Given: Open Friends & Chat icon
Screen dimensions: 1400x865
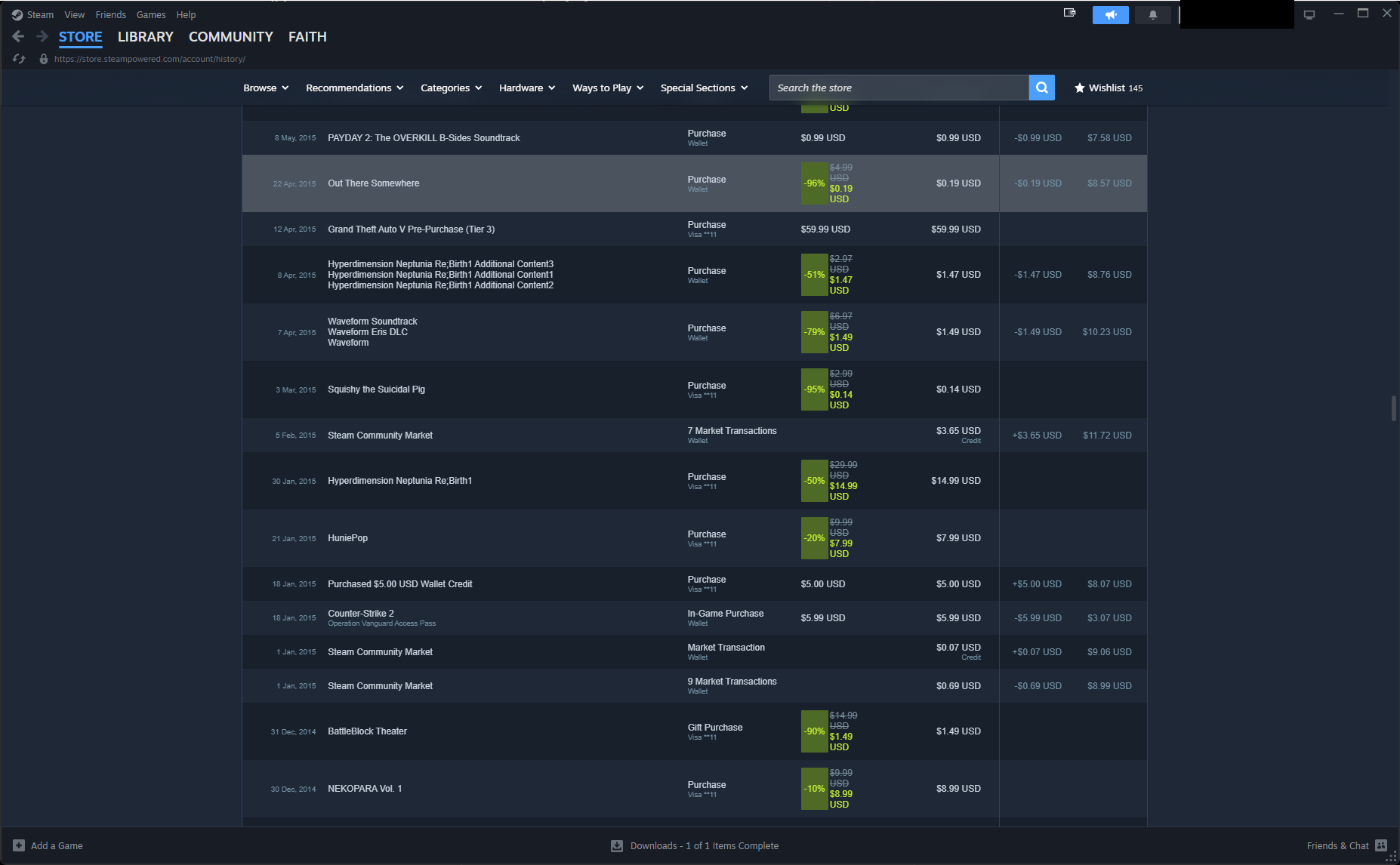Looking at the screenshot, I should (1381, 845).
